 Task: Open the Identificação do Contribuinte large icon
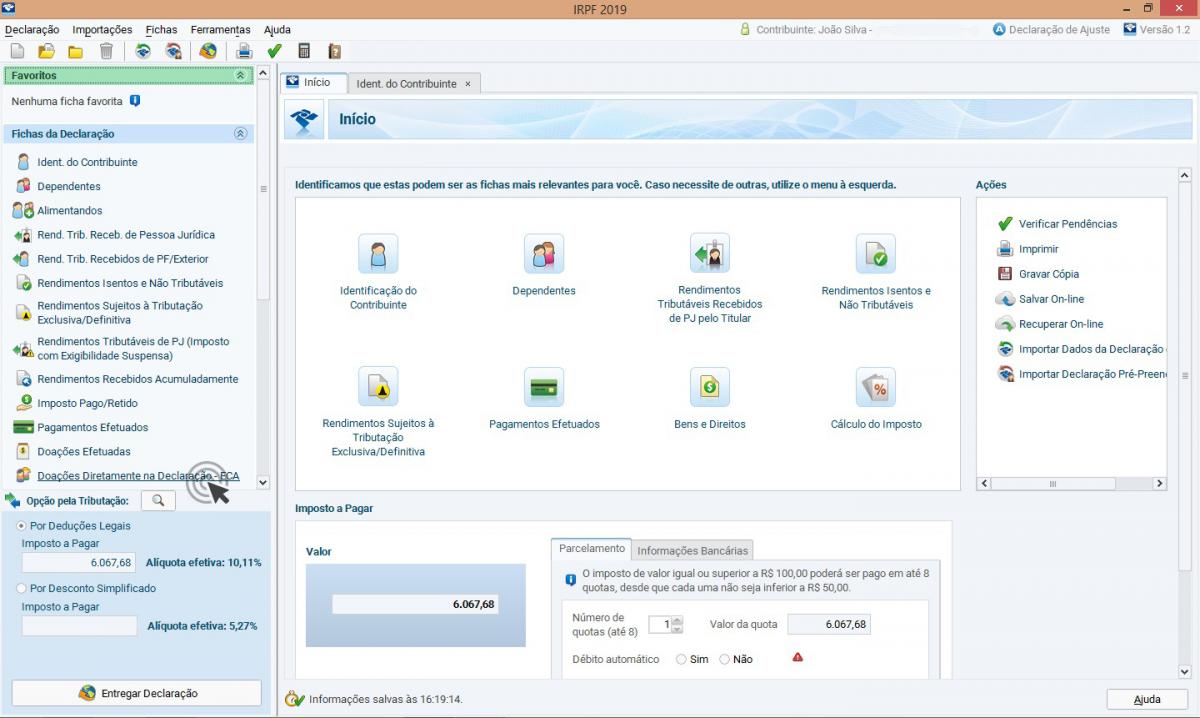[x=378, y=254]
